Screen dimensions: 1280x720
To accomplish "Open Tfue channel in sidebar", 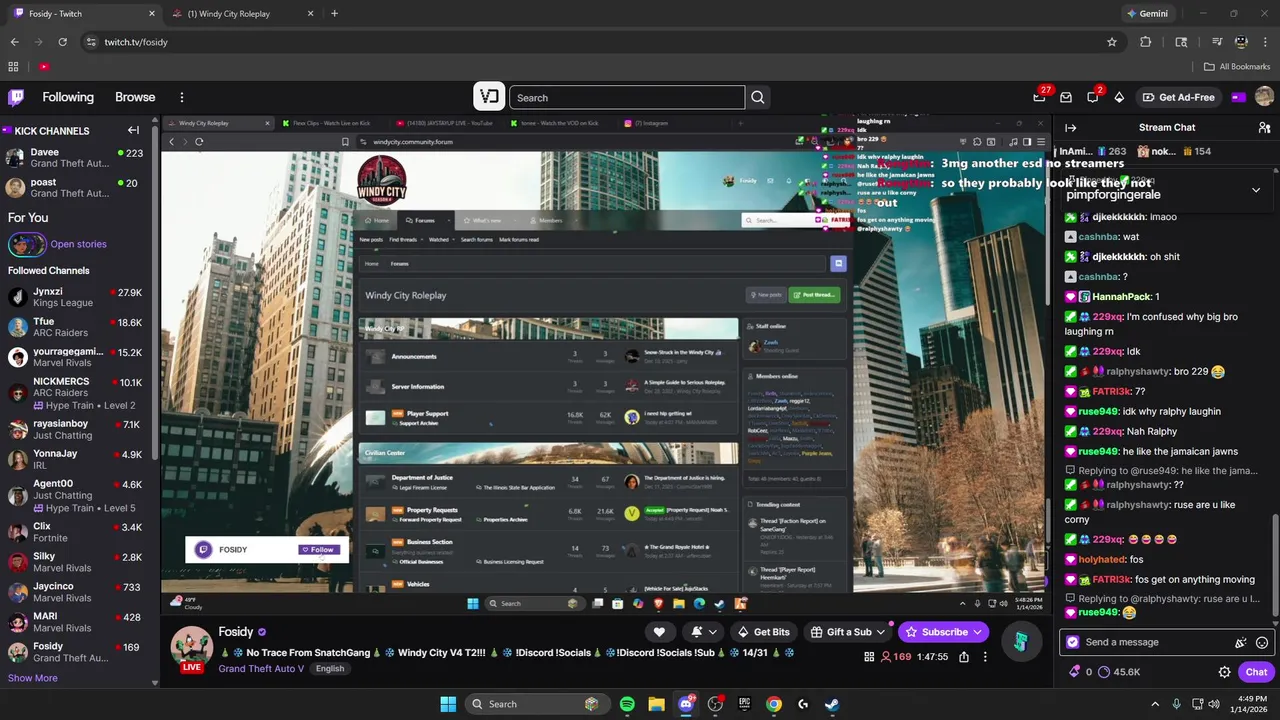I will point(75,327).
